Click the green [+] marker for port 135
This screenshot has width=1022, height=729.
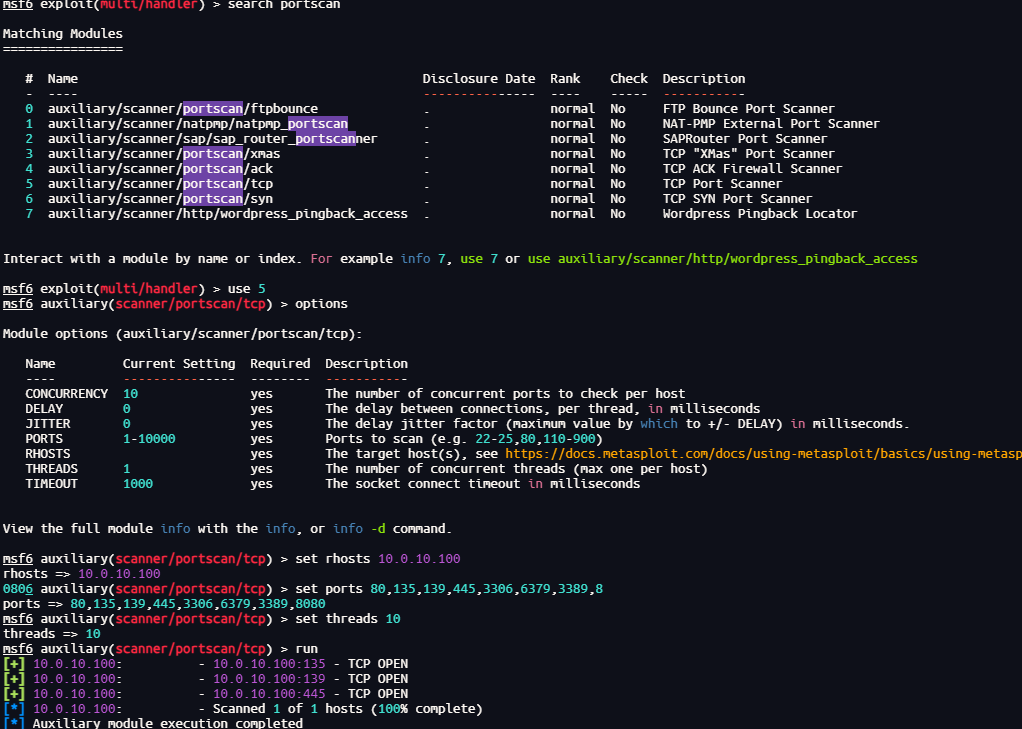pos(14,664)
